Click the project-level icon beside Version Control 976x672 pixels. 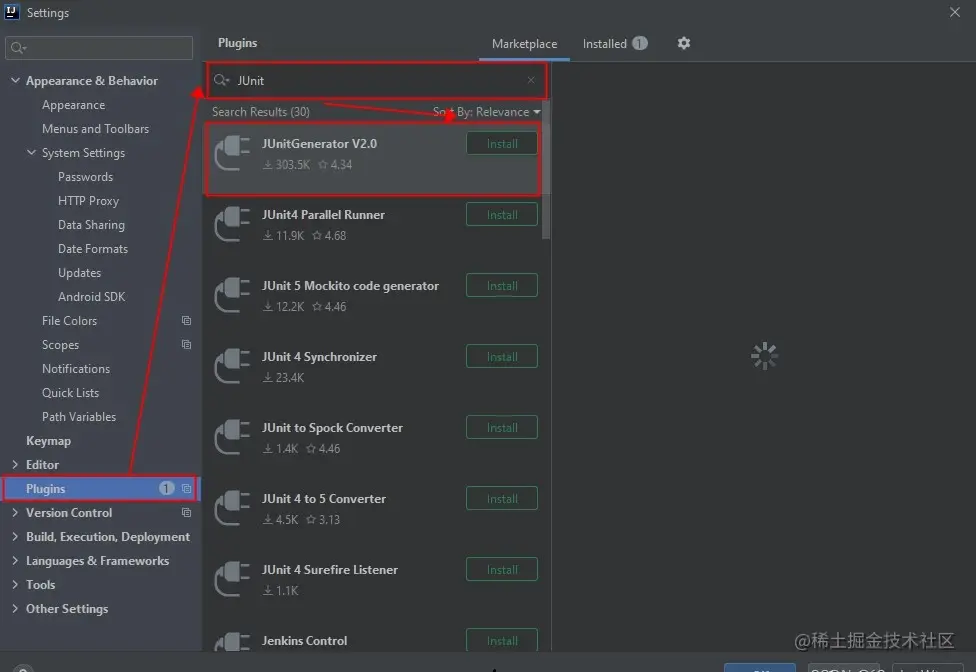tap(186, 512)
